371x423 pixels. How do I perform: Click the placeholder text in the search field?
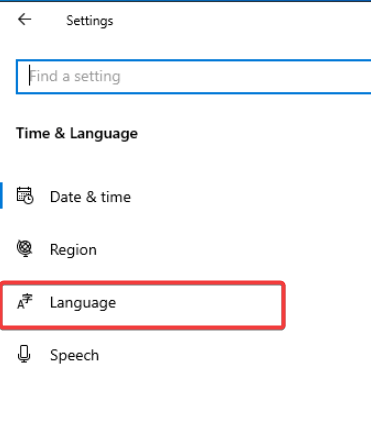[75, 76]
